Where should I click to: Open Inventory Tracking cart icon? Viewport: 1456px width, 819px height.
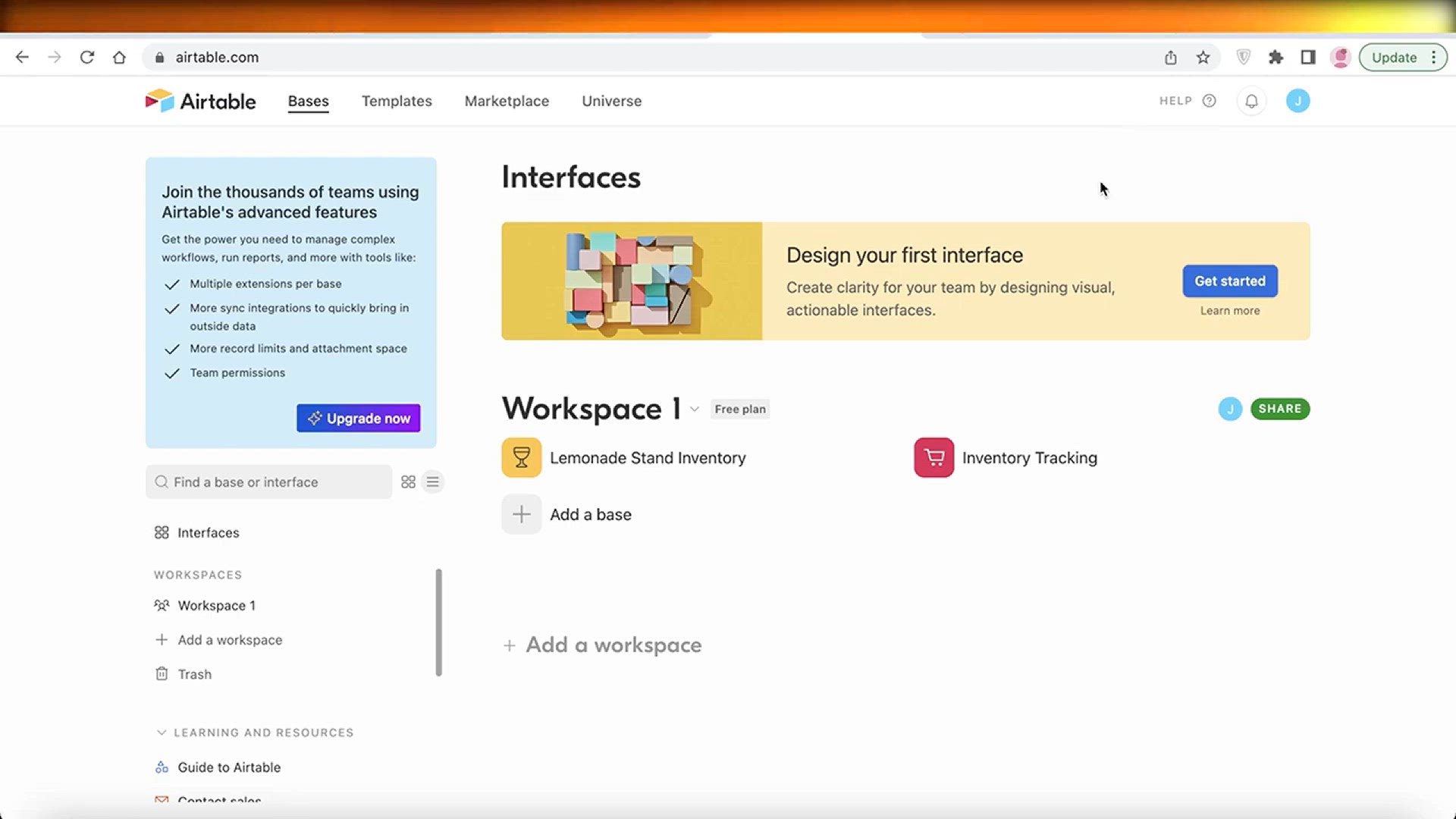point(934,457)
